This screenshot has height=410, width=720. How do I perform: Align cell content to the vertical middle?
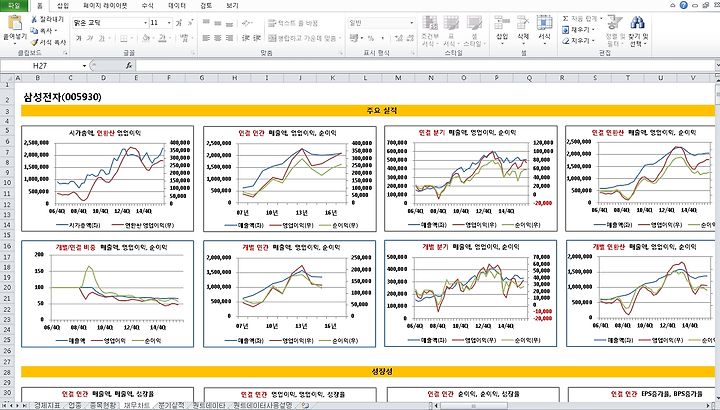click(218, 22)
